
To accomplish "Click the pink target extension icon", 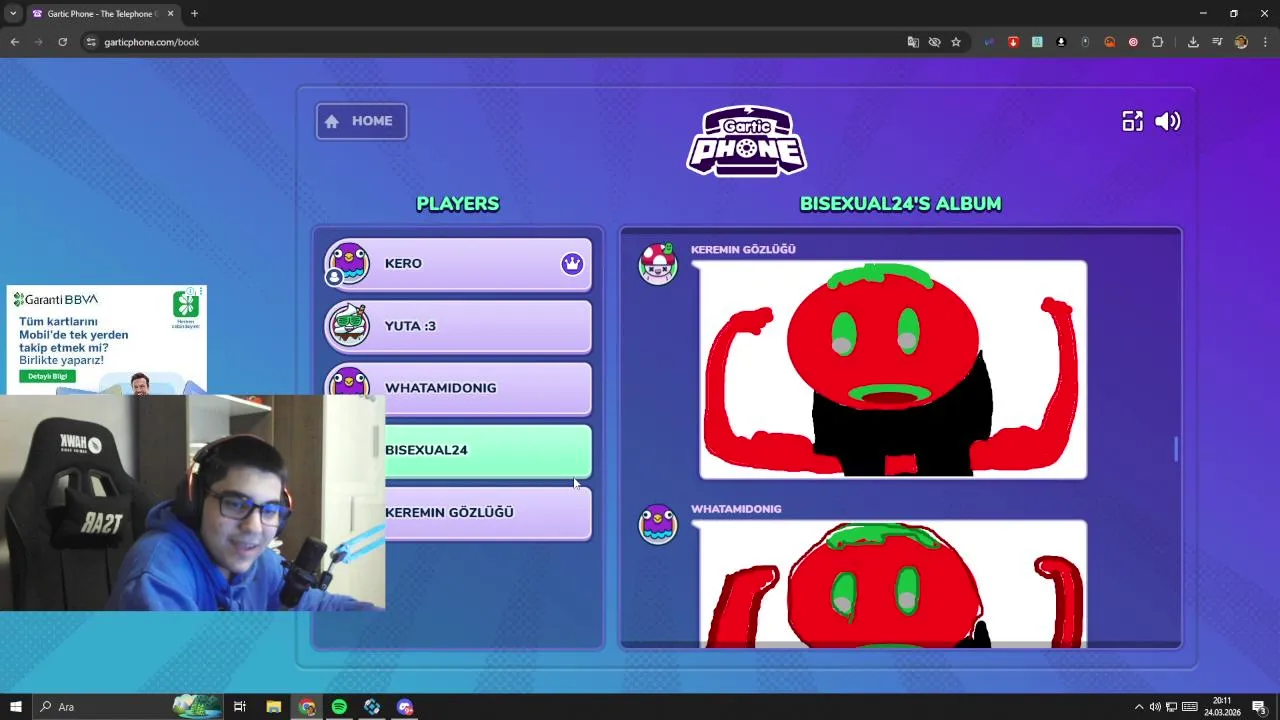I will coord(1133,42).
